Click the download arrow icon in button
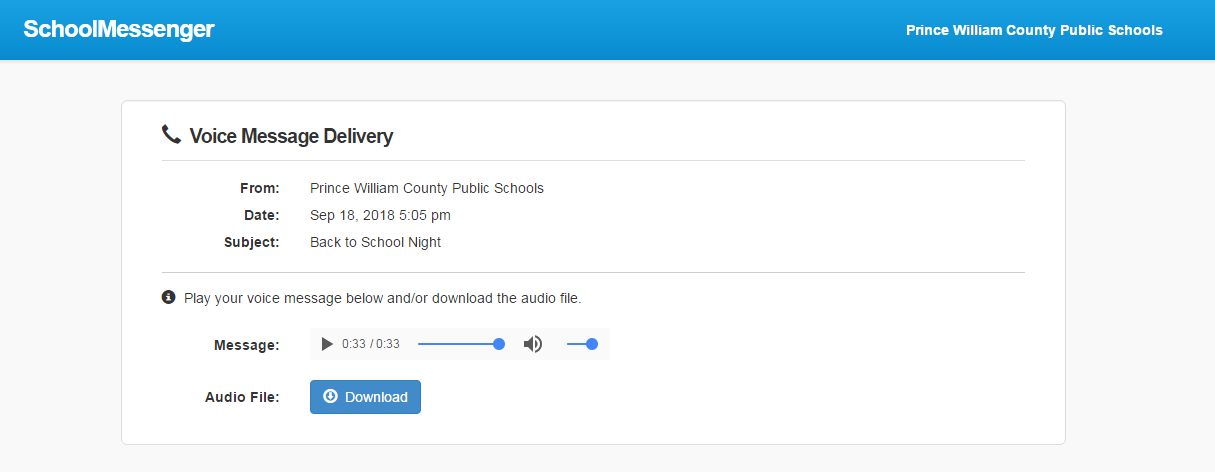The height and width of the screenshot is (472, 1215). 331,396
